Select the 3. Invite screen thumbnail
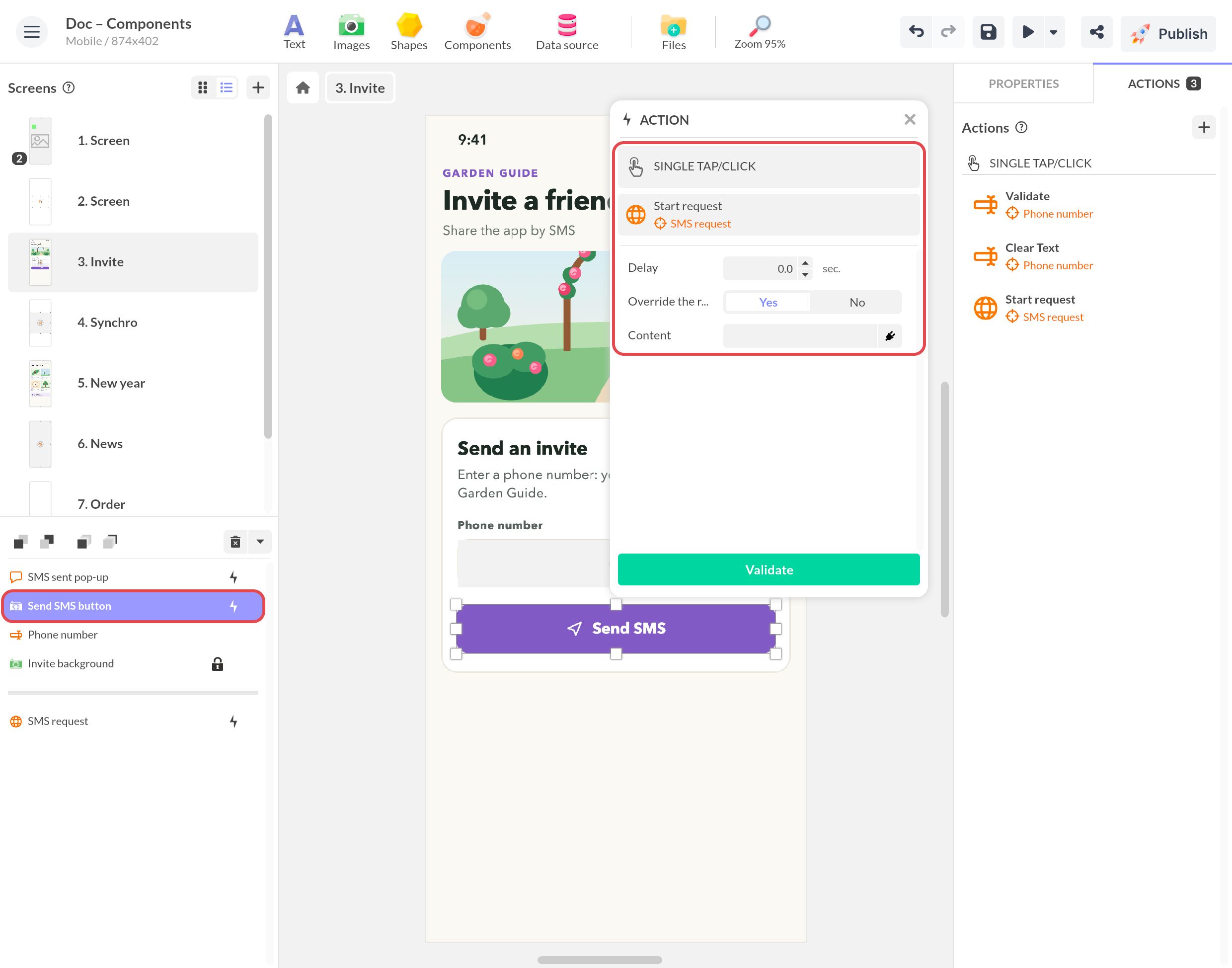The image size is (1232, 968). coord(40,262)
